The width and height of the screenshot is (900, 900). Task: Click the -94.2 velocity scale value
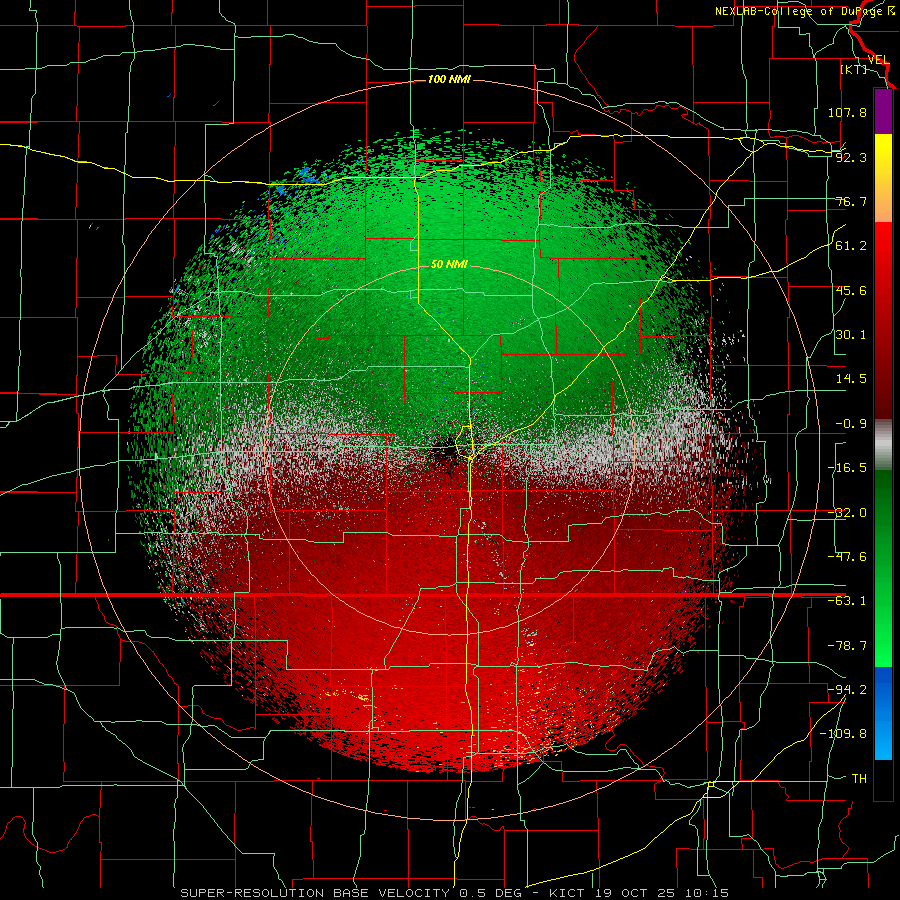tap(847, 689)
